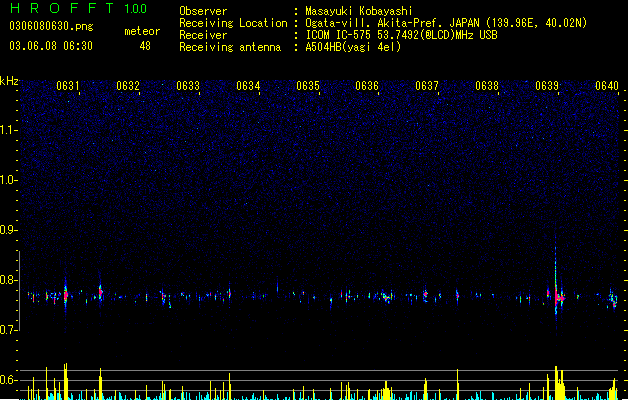Image resolution: width=629 pixels, height=400 pixels.
Task: Click the Receiving antenna label
Action: coord(230,47)
